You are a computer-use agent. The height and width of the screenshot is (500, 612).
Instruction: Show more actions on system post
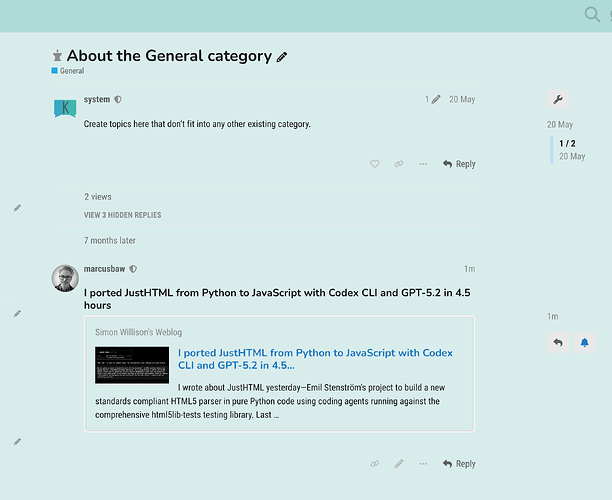(423, 164)
